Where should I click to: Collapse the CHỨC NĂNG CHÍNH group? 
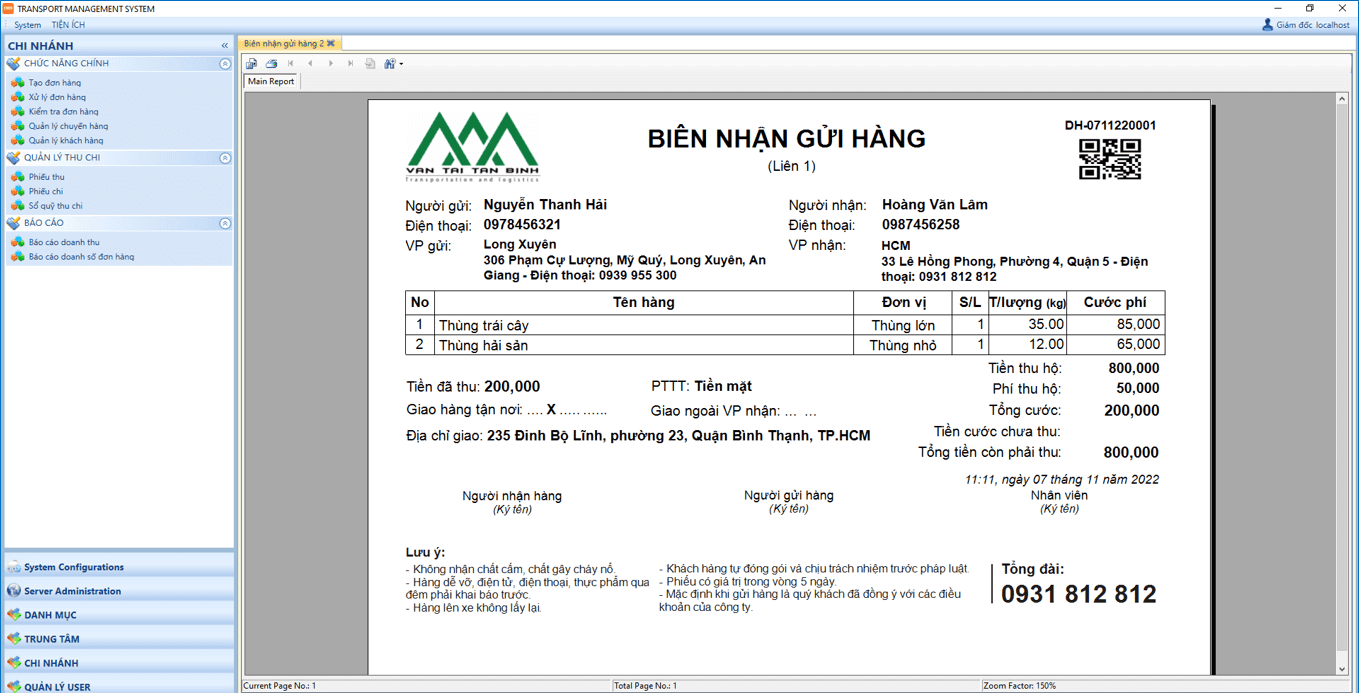click(x=225, y=64)
